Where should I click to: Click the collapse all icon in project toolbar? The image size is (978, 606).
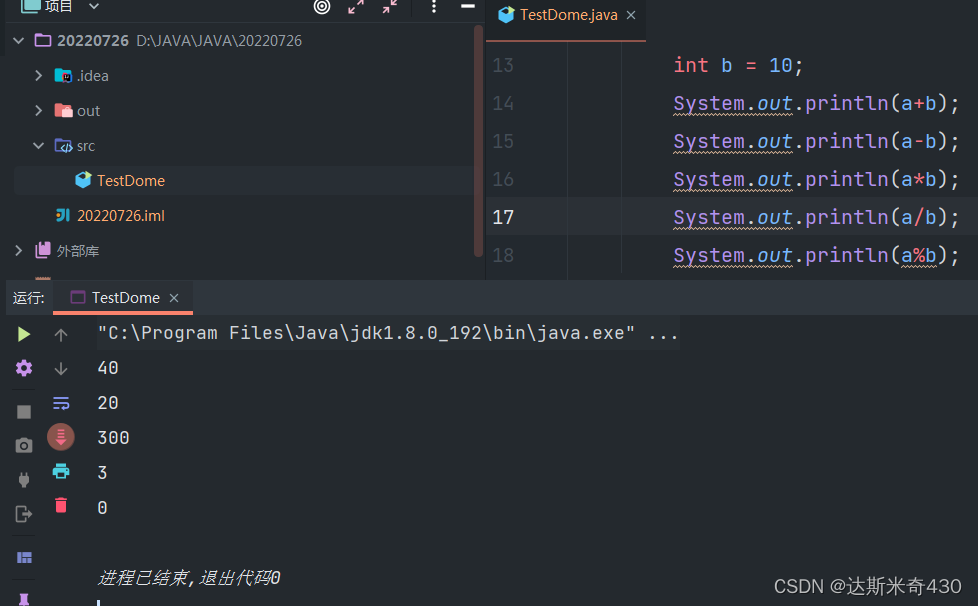click(390, 6)
